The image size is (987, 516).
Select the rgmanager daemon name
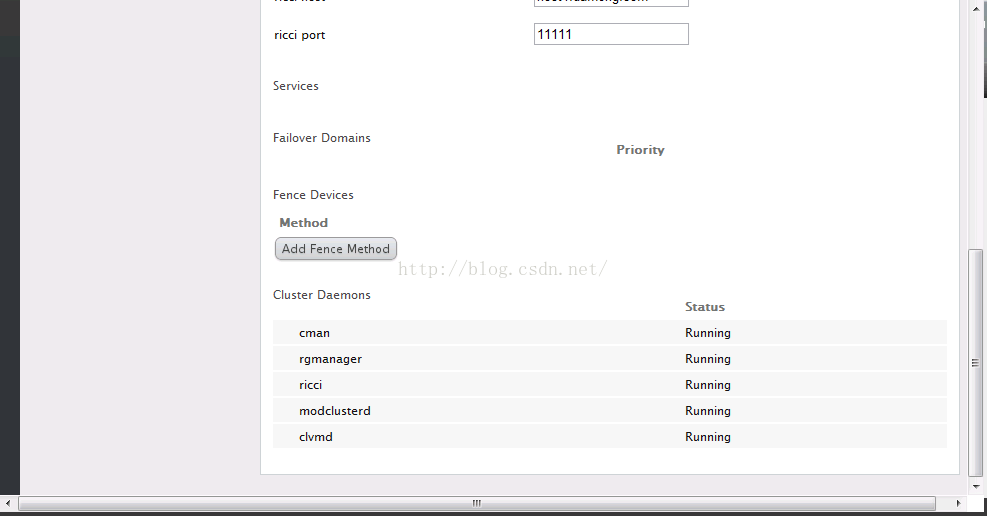click(x=330, y=359)
